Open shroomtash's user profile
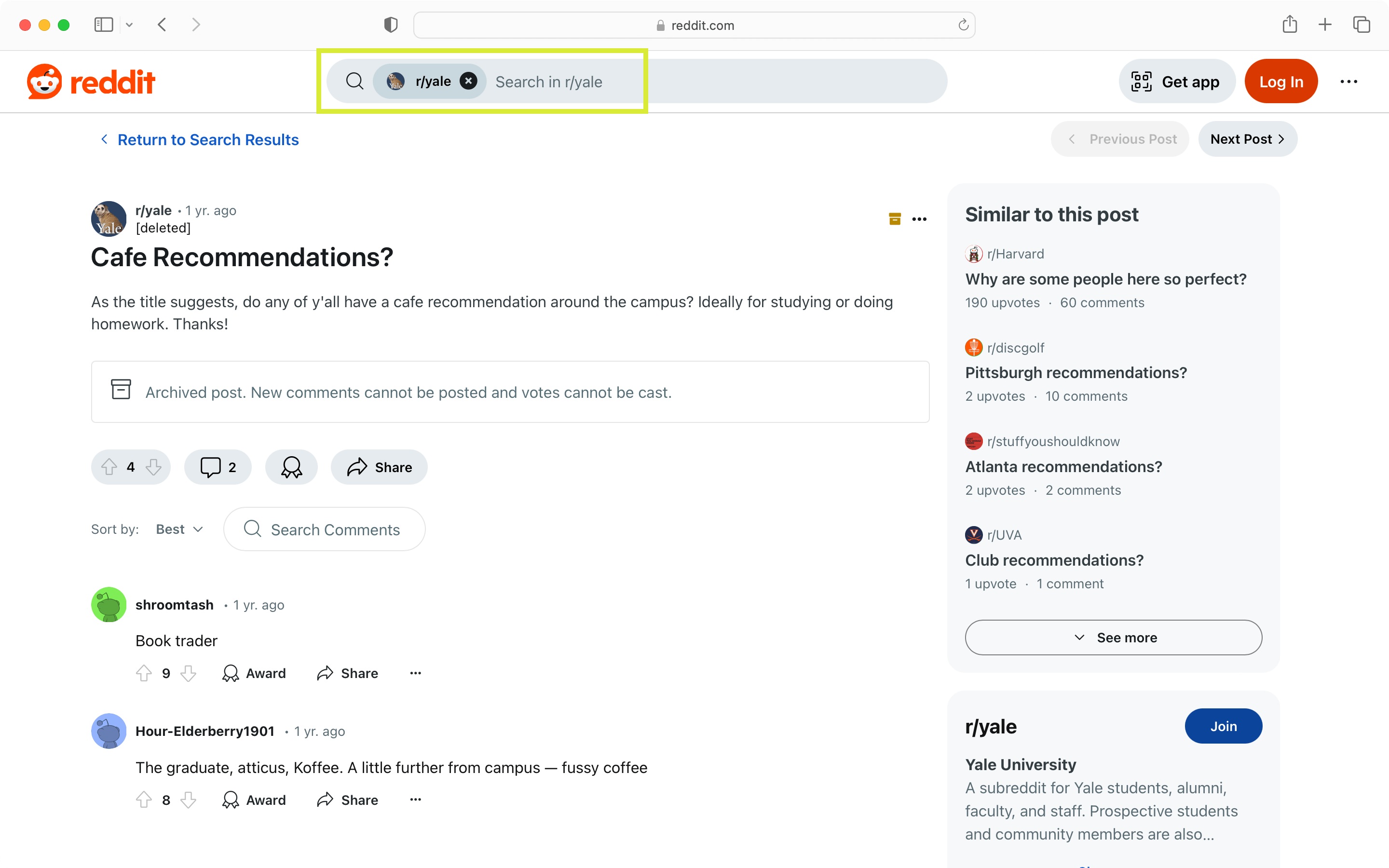This screenshot has width=1389, height=868. pyautogui.click(x=175, y=605)
